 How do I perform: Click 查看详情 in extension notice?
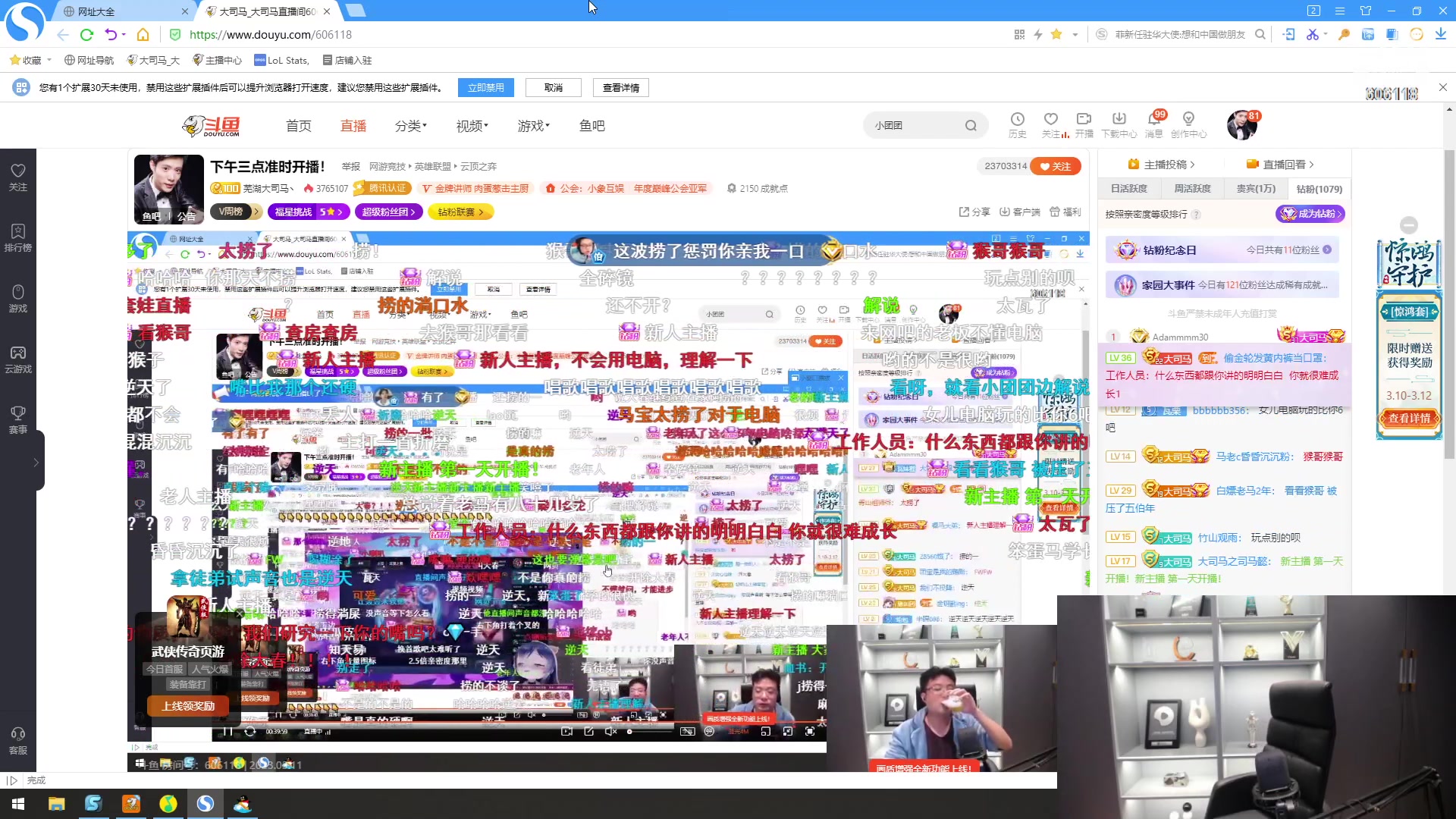pyautogui.click(x=621, y=88)
